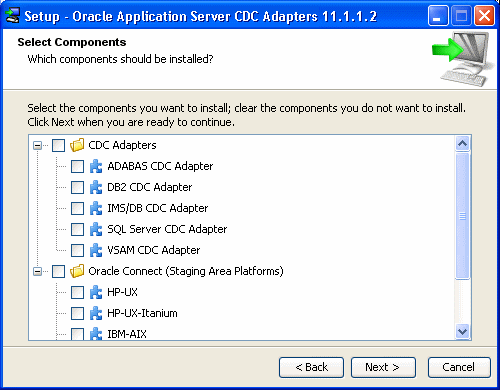500x390 pixels.
Task: Enable the HP-UX checkbox
Action: 77,292
